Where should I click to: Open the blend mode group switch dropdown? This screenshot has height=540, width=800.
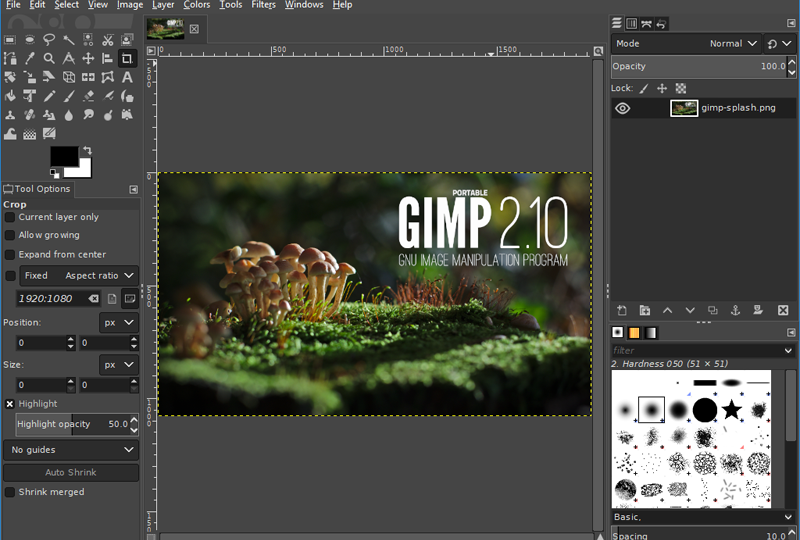click(779, 44)
